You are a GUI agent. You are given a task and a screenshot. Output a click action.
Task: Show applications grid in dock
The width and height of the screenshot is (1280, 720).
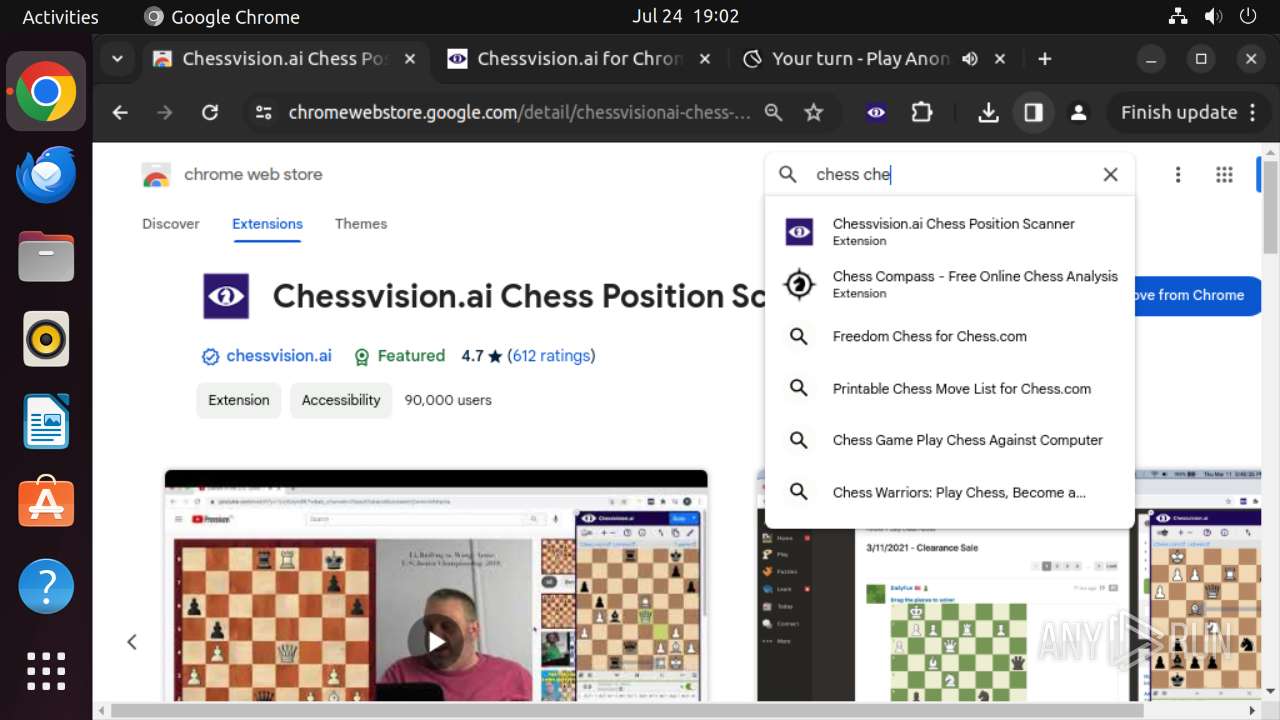[46, 671]
